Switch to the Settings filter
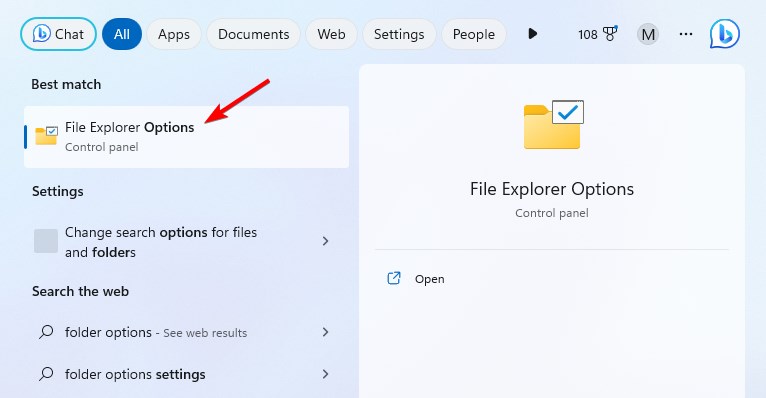Screen dimensions: 766x398 (x=399, y=34)
